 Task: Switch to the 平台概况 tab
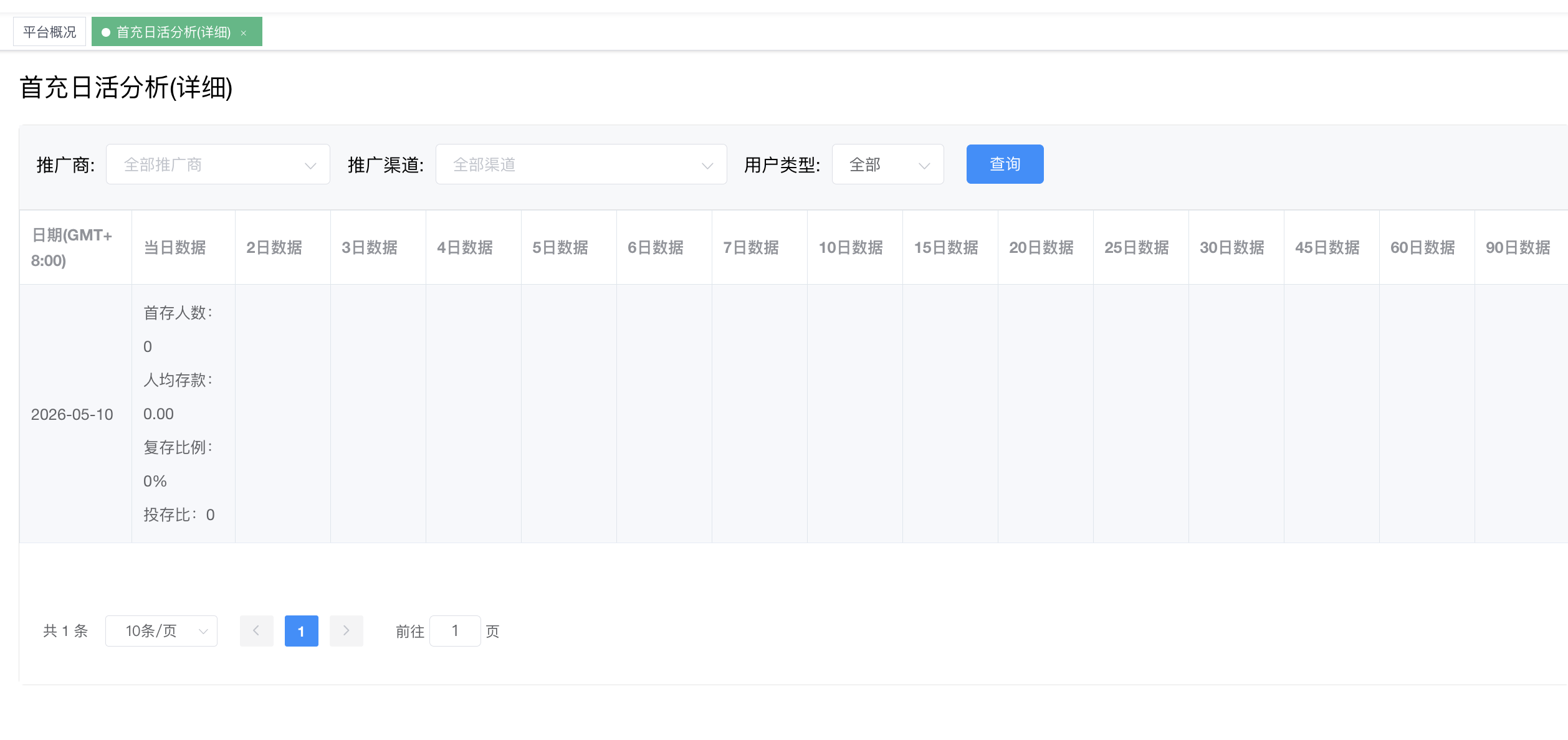49,32
